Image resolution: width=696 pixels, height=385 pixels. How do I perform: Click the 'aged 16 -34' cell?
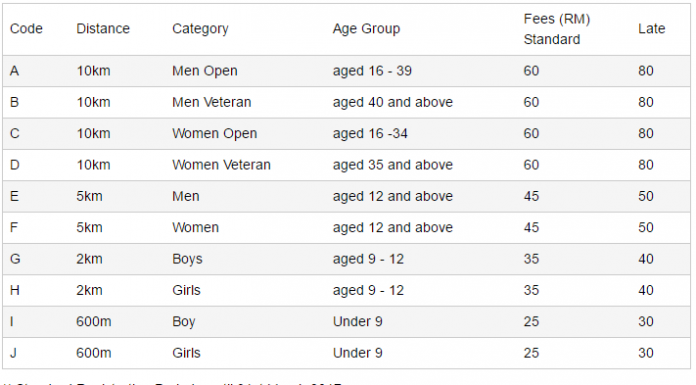(x=370, y=134)
